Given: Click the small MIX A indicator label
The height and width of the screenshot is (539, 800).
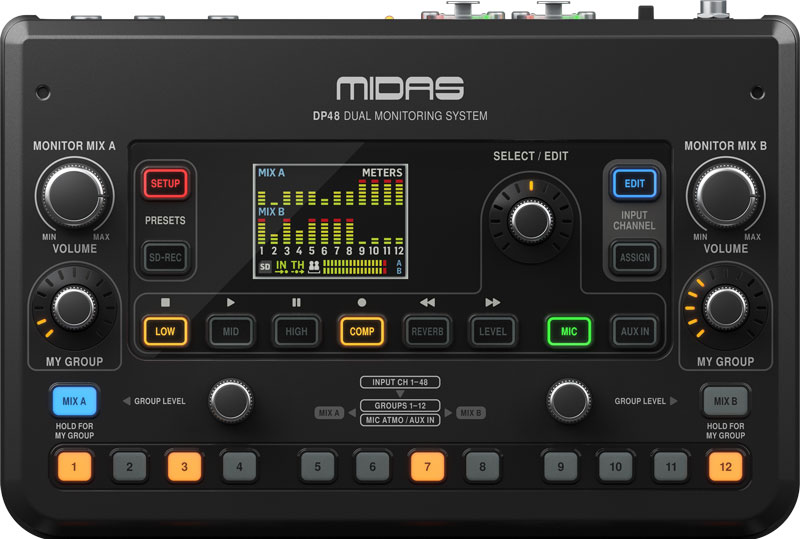Looking at the screenshot, I should 329,412.
